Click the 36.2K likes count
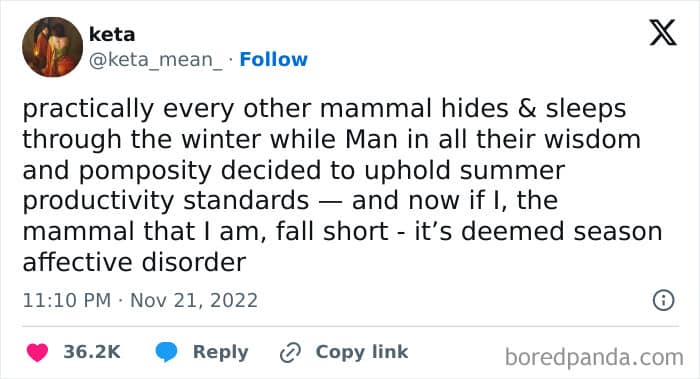 coord(92,352)
